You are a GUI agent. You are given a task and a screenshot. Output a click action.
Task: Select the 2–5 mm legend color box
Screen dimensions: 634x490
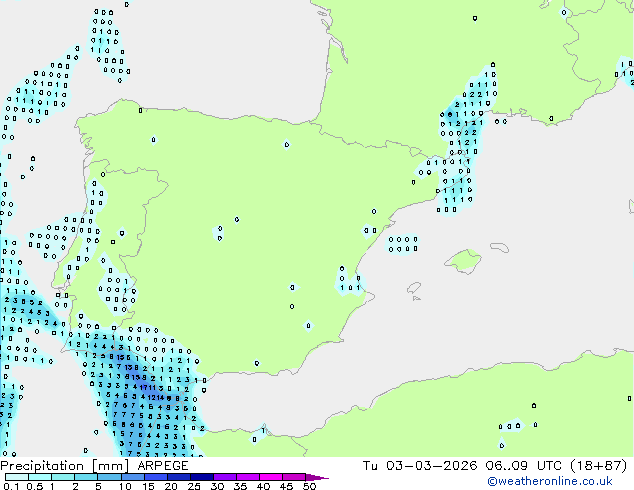[x=86, y=477]
